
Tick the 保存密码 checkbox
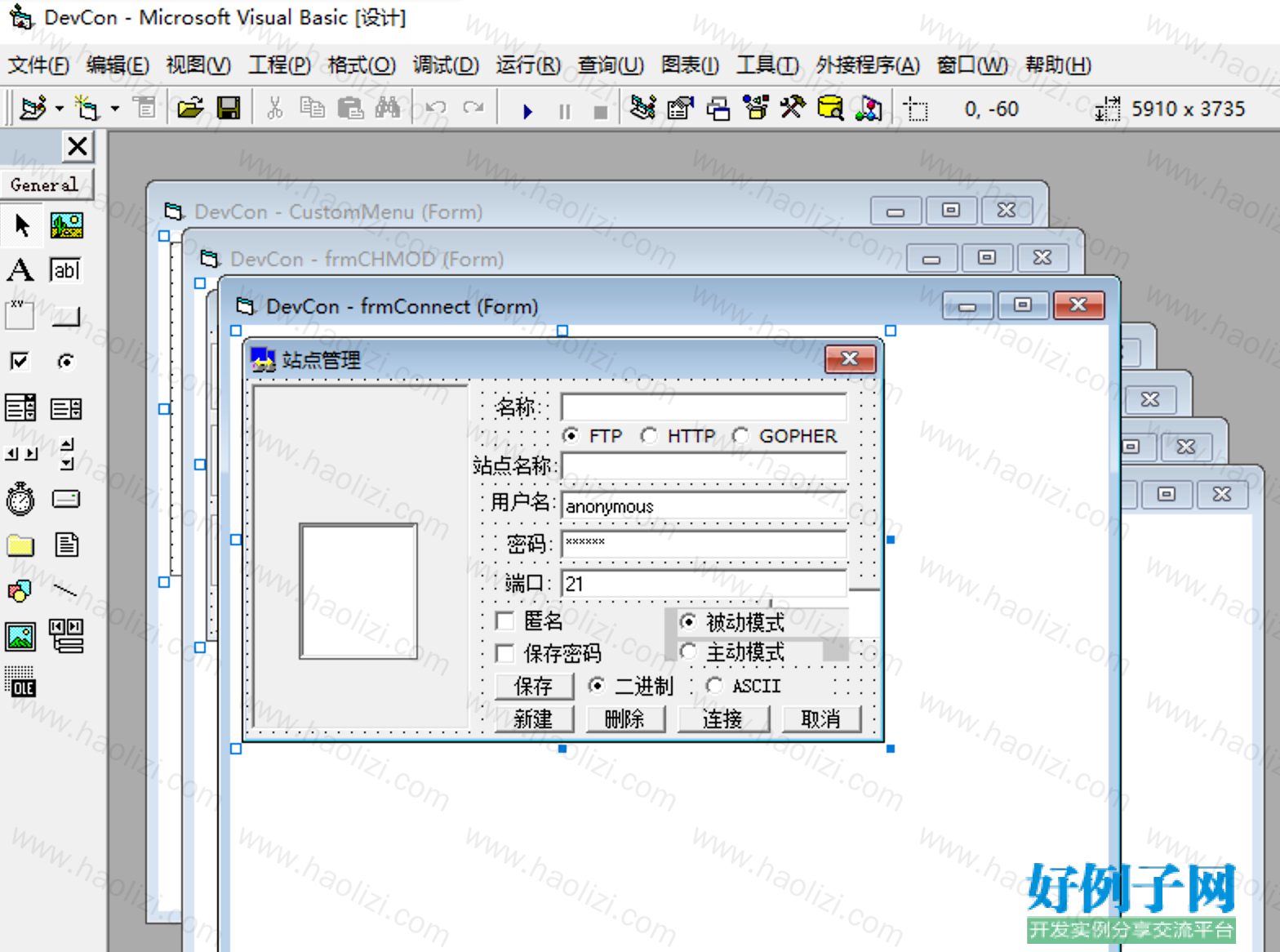point(505,653)
